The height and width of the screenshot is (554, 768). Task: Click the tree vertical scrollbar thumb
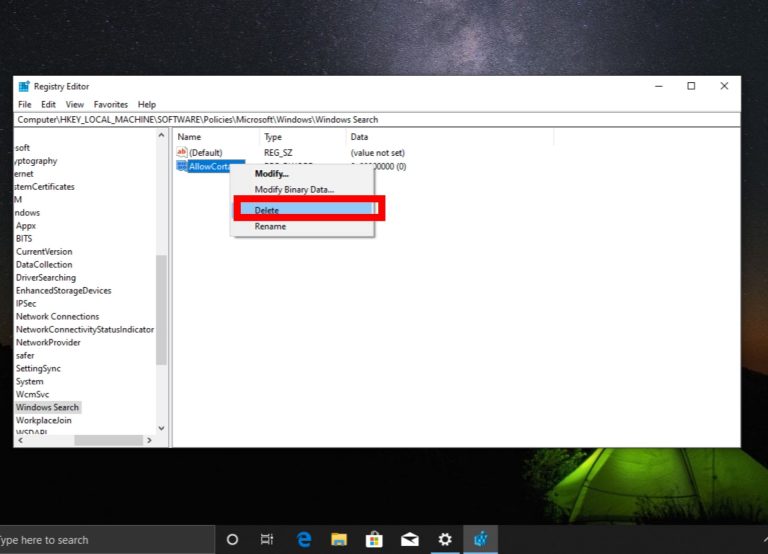(161, 310)
